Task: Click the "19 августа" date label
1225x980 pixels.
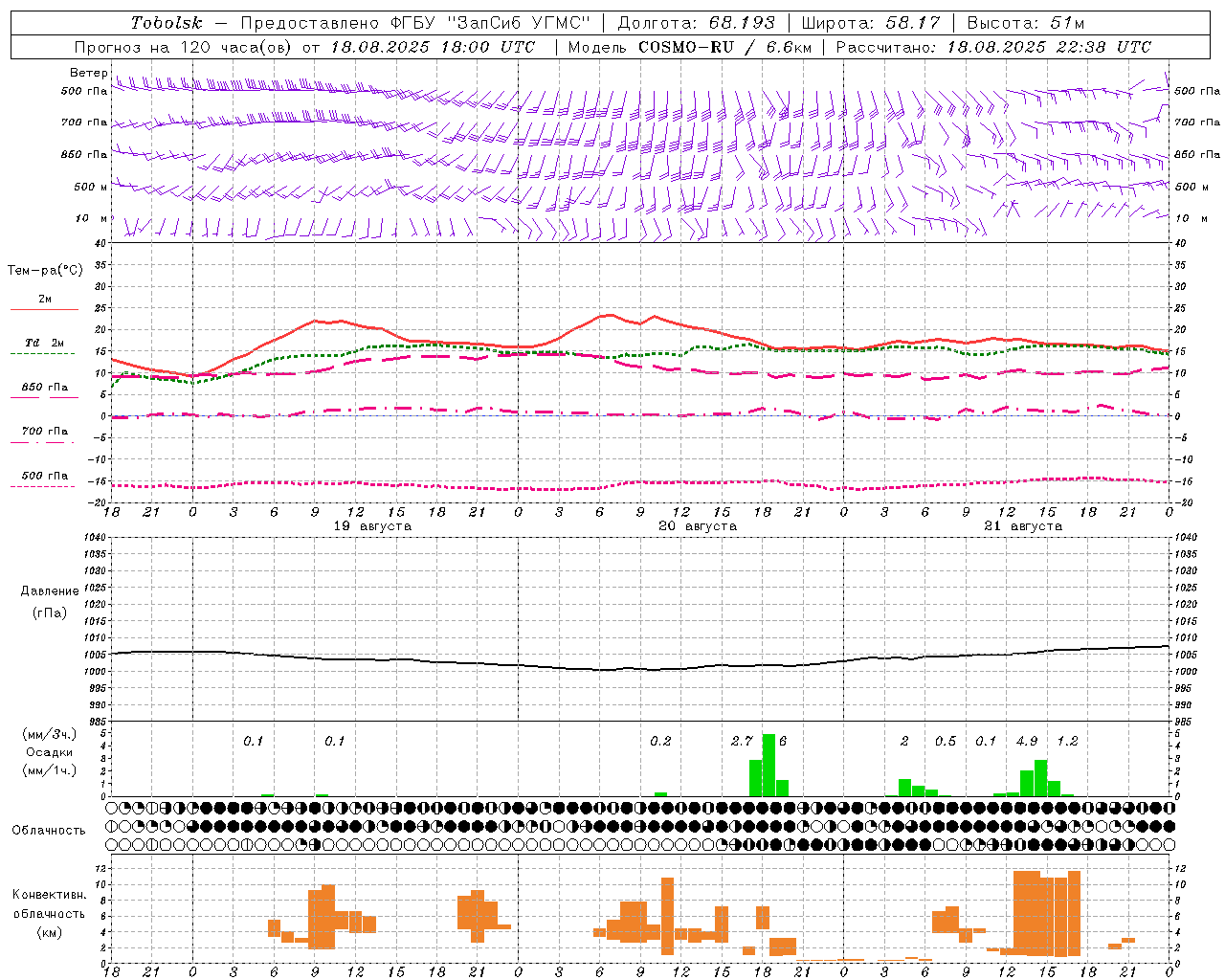Action: tap(372, 526)
